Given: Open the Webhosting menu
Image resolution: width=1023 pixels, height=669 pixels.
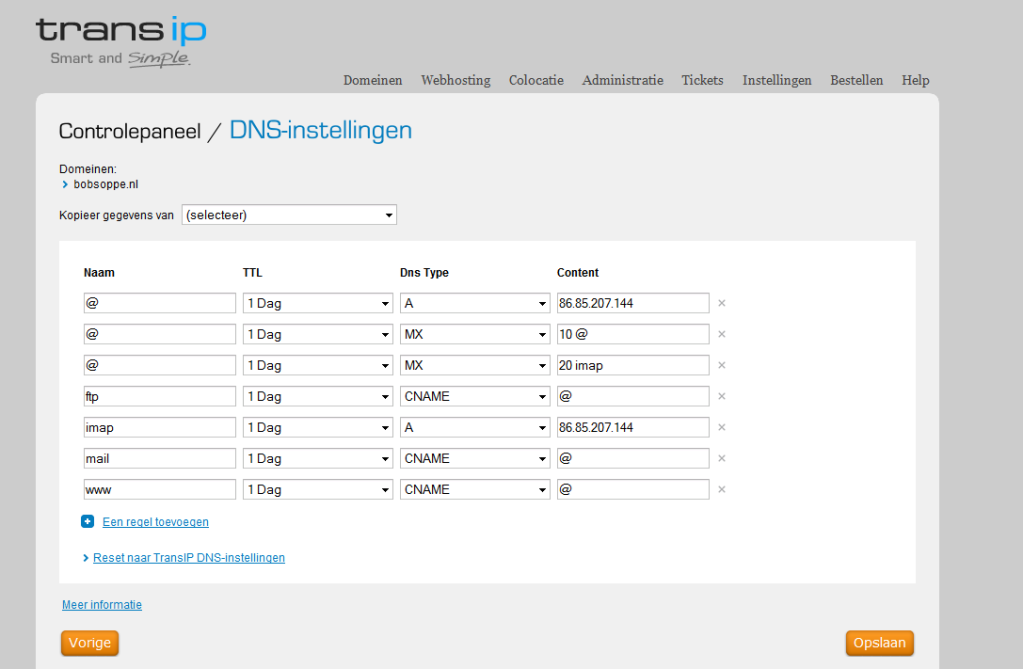Looking at the screenshot, I should click(455, 80).
